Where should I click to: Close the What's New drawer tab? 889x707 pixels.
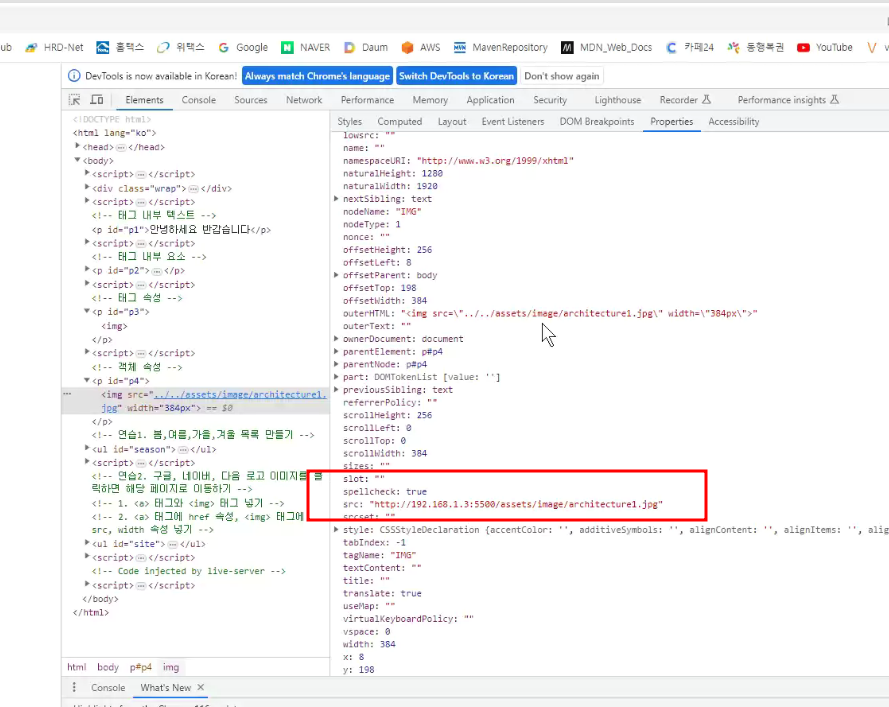(201, 687)
